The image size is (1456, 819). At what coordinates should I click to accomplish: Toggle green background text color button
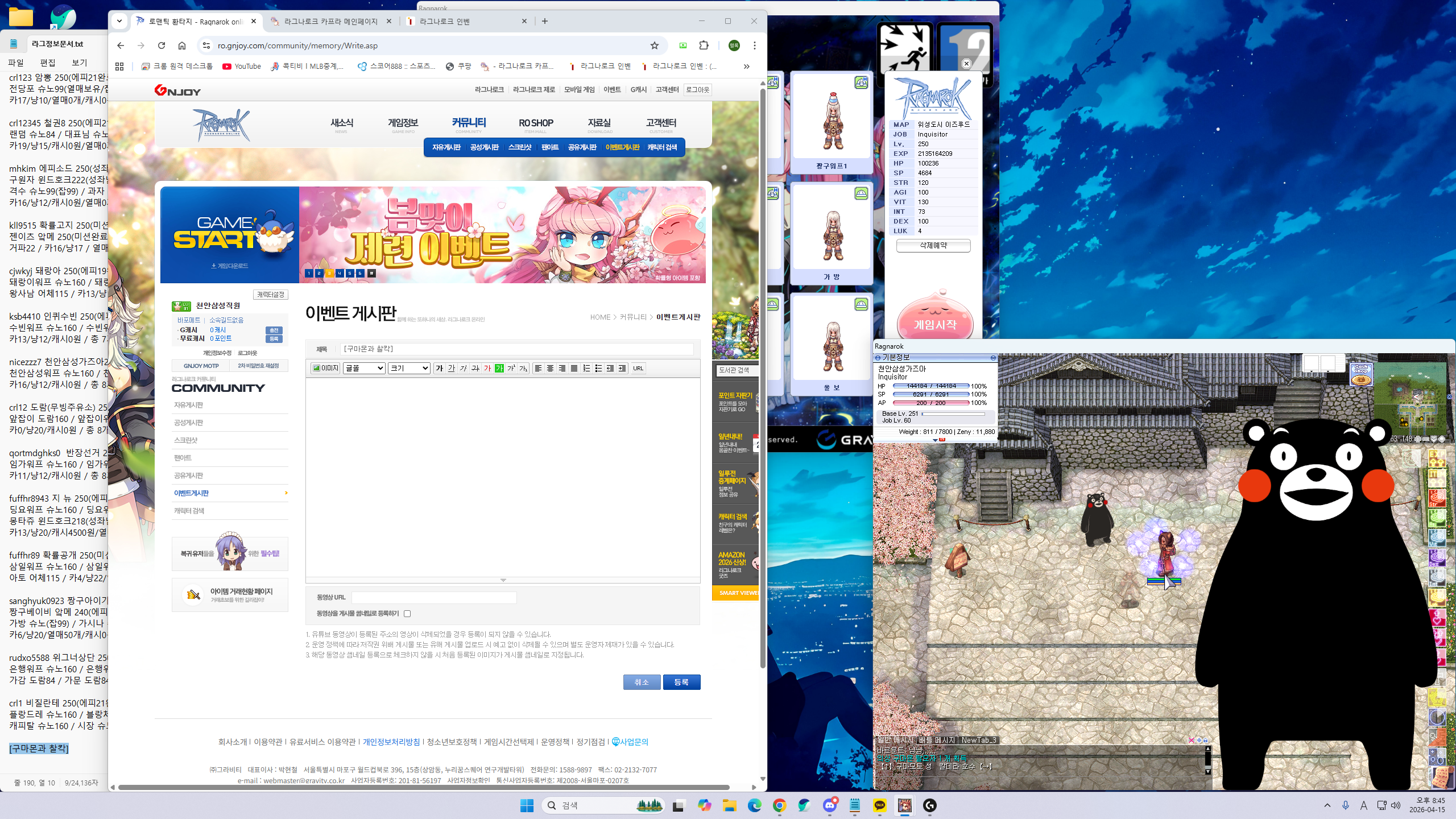click(499, 368)
